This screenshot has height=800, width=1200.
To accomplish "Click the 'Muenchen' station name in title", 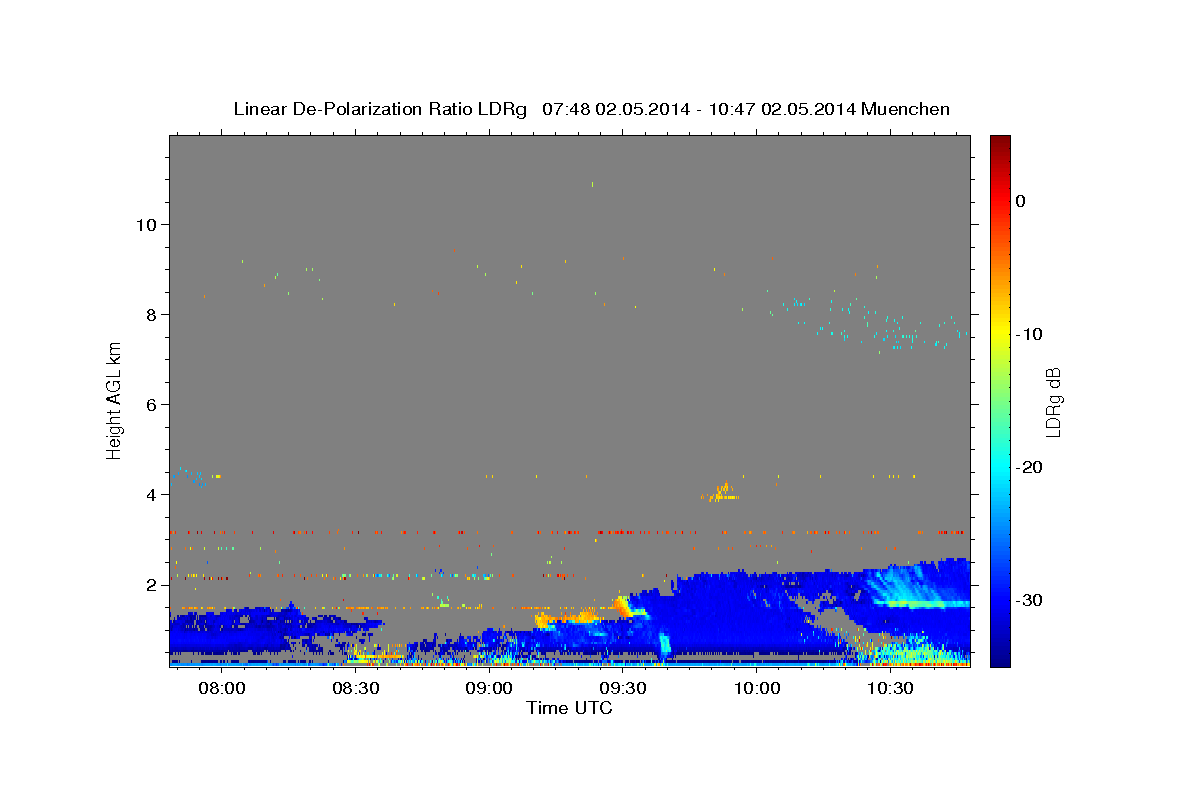I will click(906, 109).
